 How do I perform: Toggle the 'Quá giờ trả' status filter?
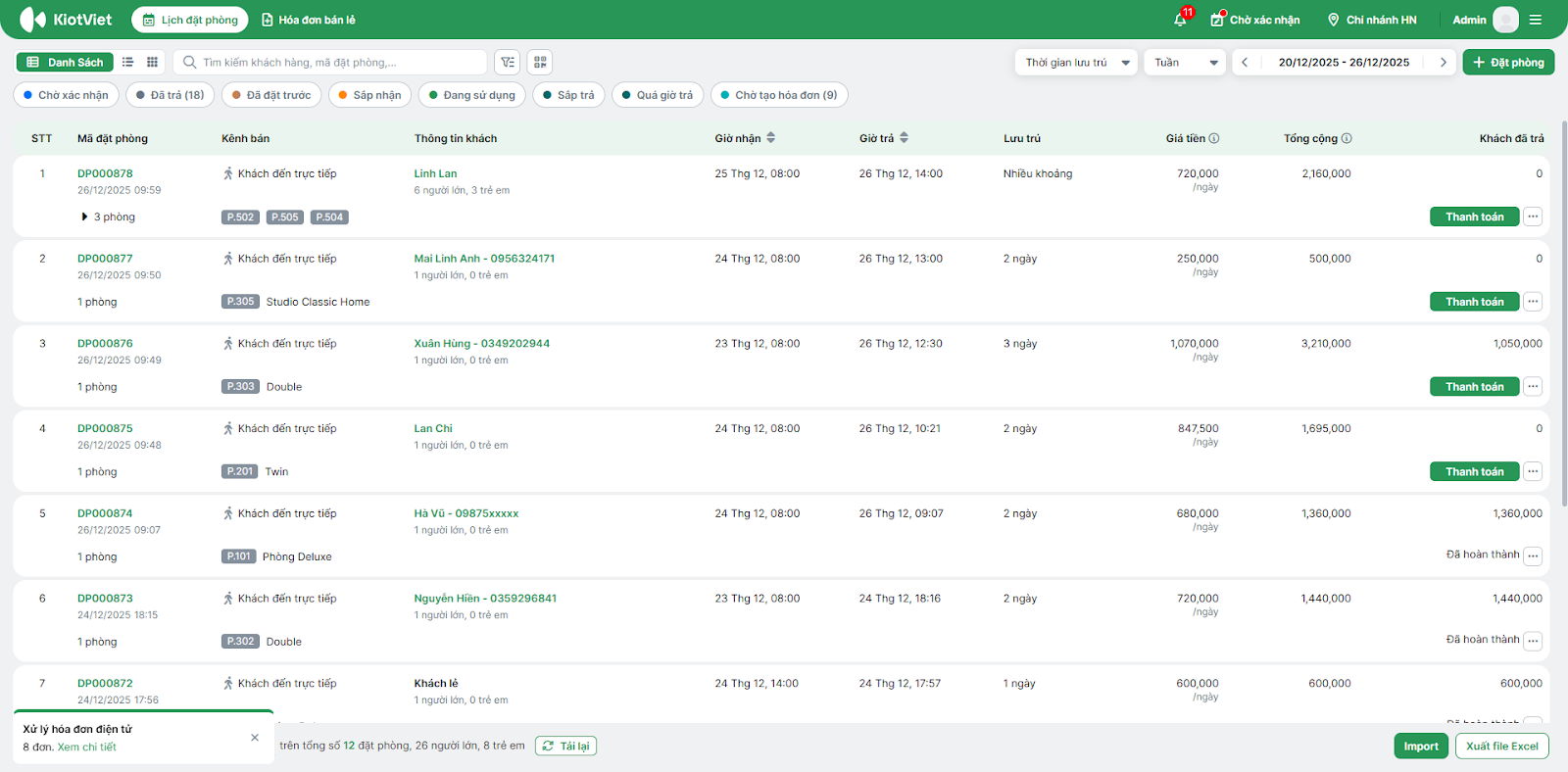658,95
